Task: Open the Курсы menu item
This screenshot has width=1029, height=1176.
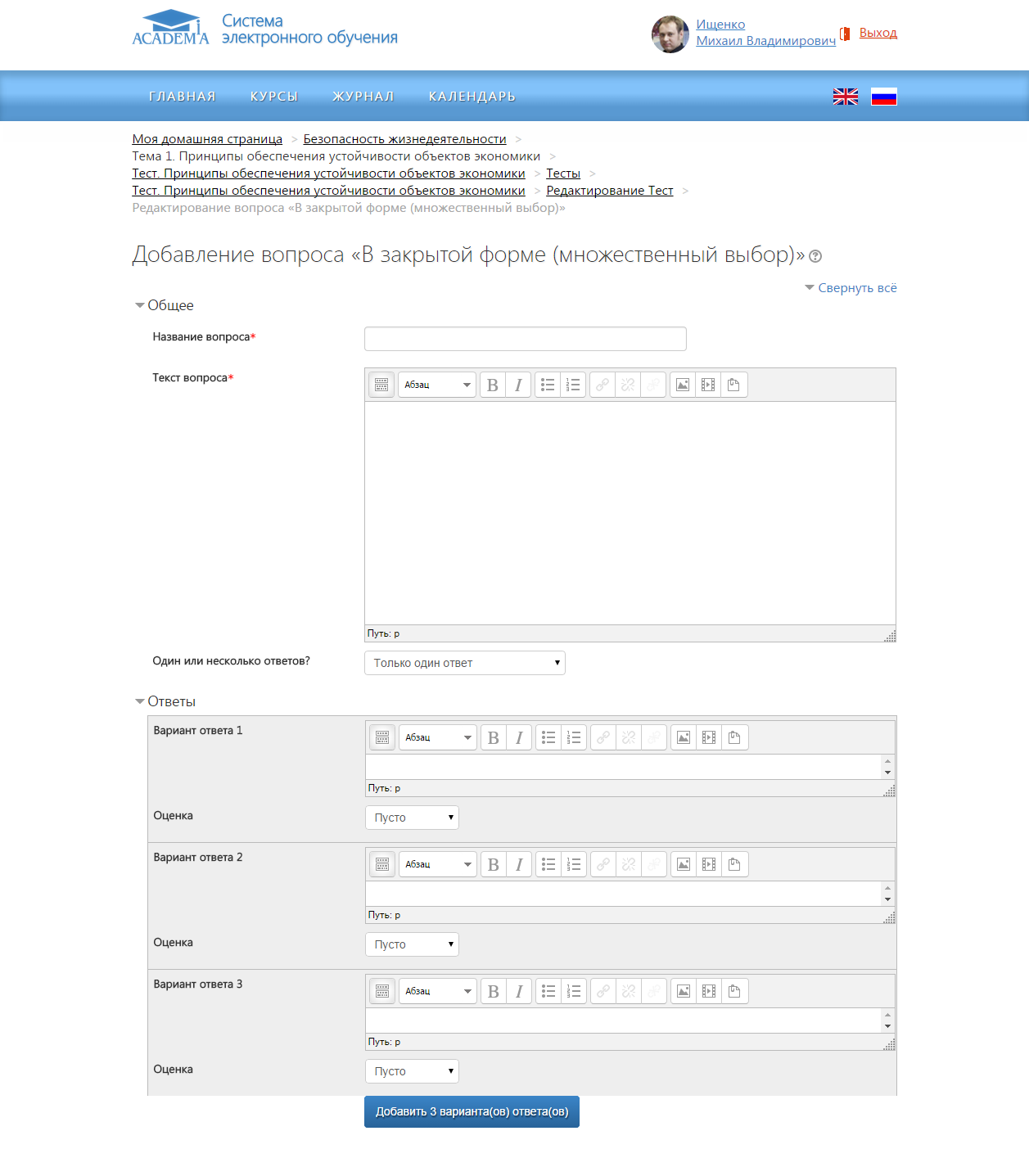Action: point(273,97)
